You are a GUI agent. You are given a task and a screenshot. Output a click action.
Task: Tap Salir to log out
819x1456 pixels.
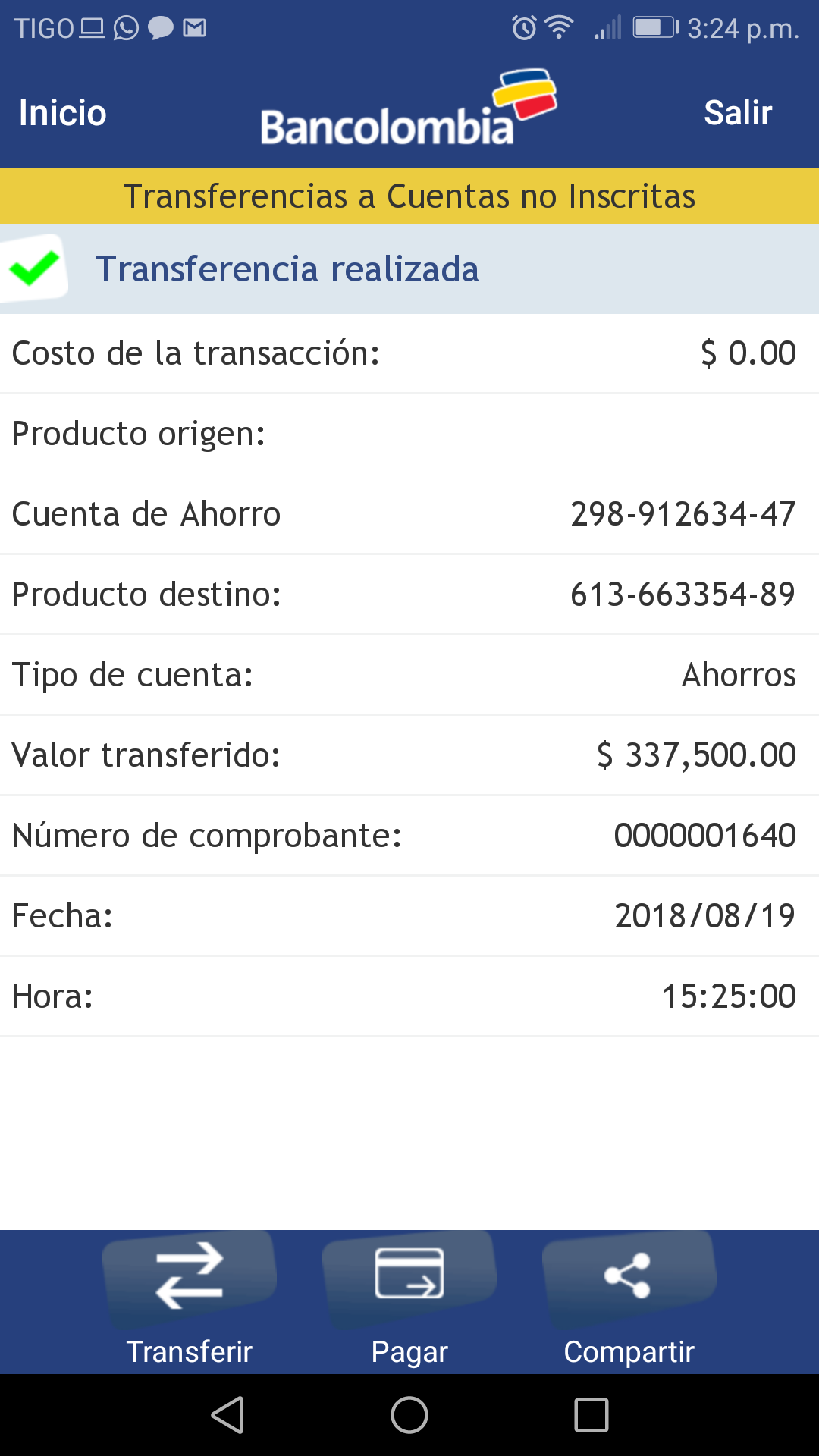[737, 113]
